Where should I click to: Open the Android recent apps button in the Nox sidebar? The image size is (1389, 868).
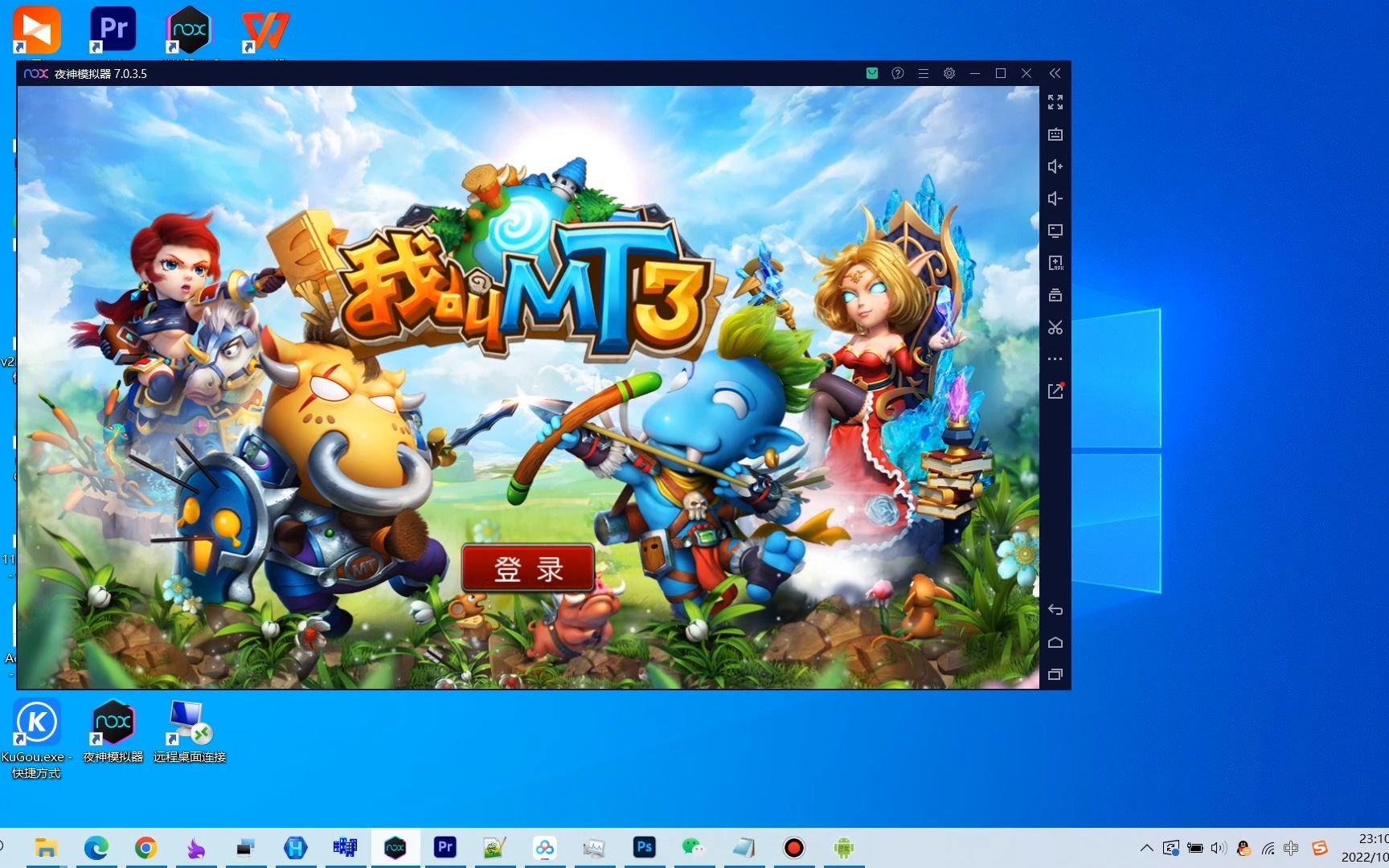coord(1055,674)
